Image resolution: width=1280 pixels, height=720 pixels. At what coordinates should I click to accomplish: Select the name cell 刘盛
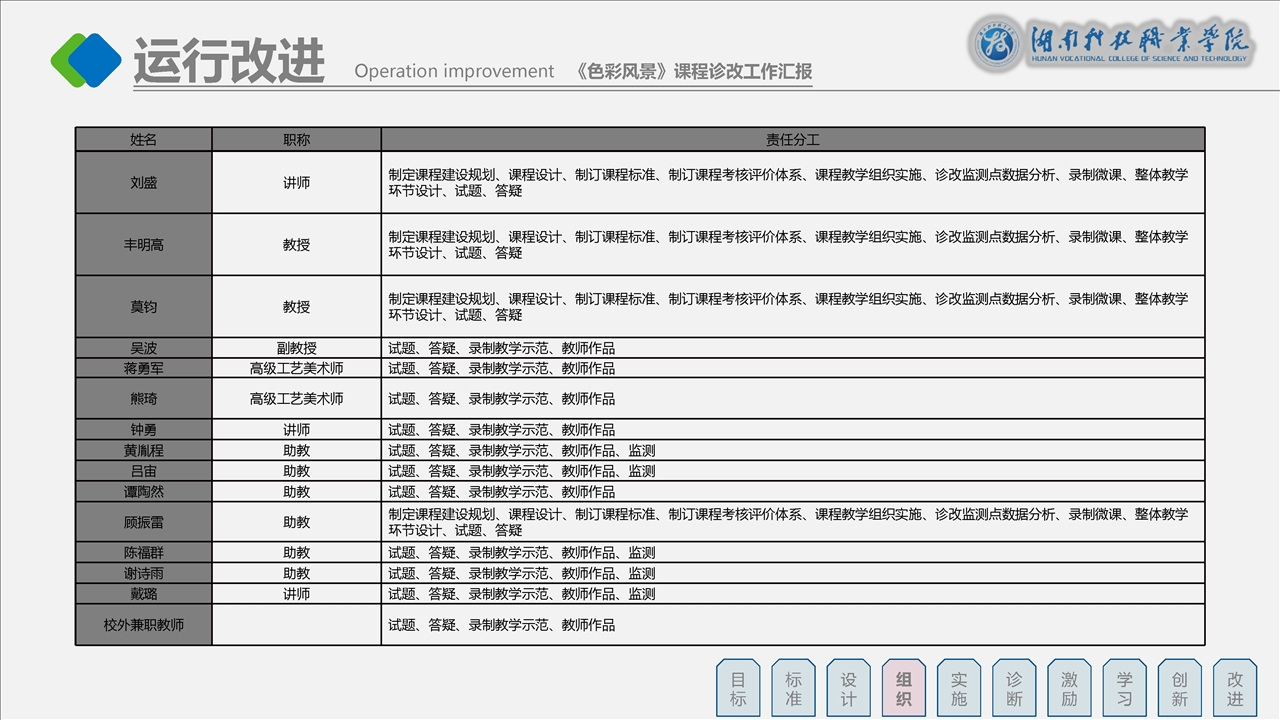point(144,183)
